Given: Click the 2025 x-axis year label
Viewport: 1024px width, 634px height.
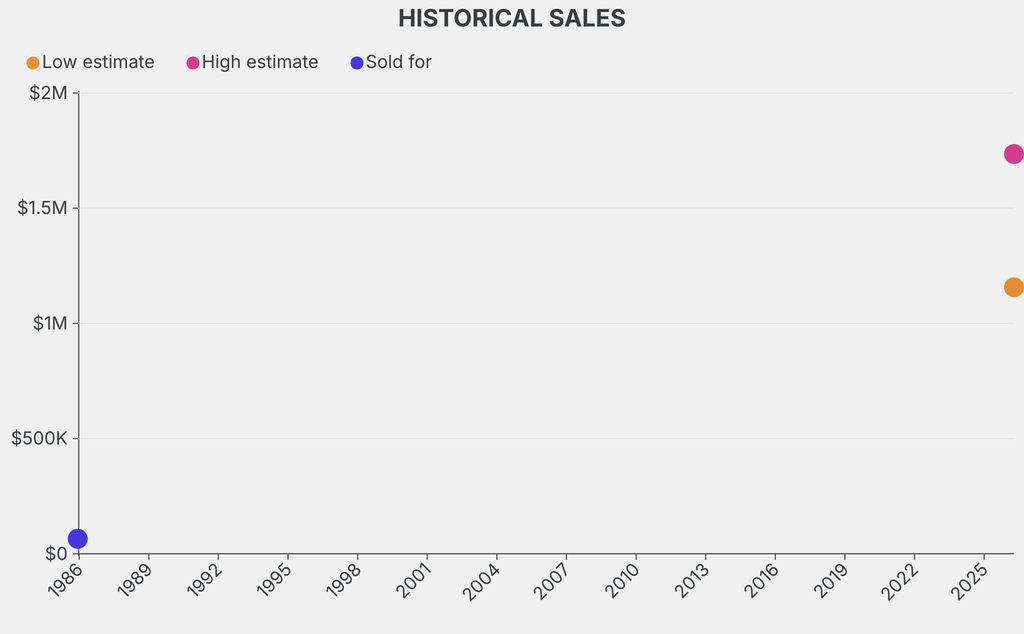Looking at the screenshot, I should click(972, 580).
